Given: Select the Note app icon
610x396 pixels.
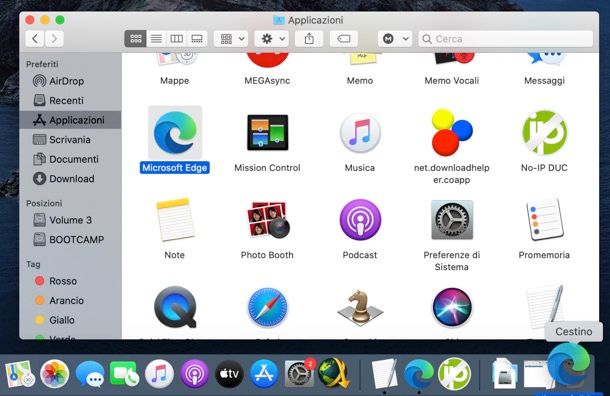Looking at the screenshot, I should pyautogui.click(x=175, y=220).
